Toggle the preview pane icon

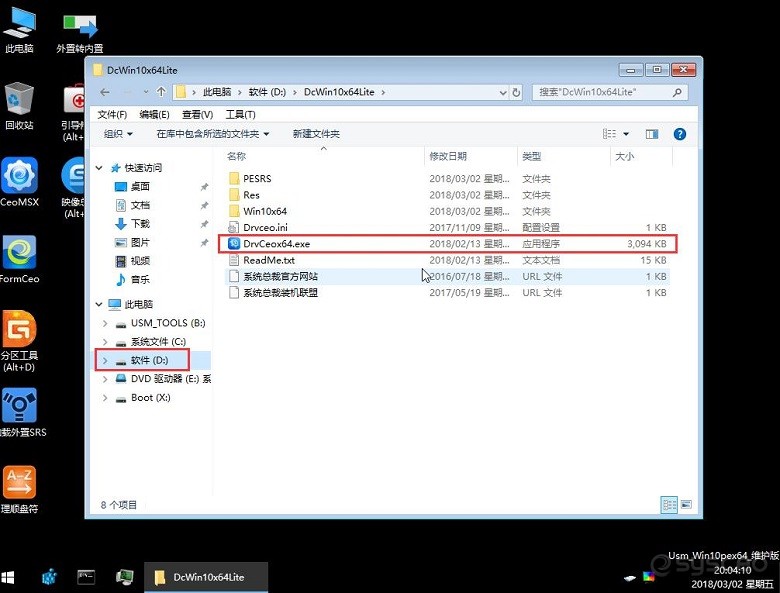[652, 134]
